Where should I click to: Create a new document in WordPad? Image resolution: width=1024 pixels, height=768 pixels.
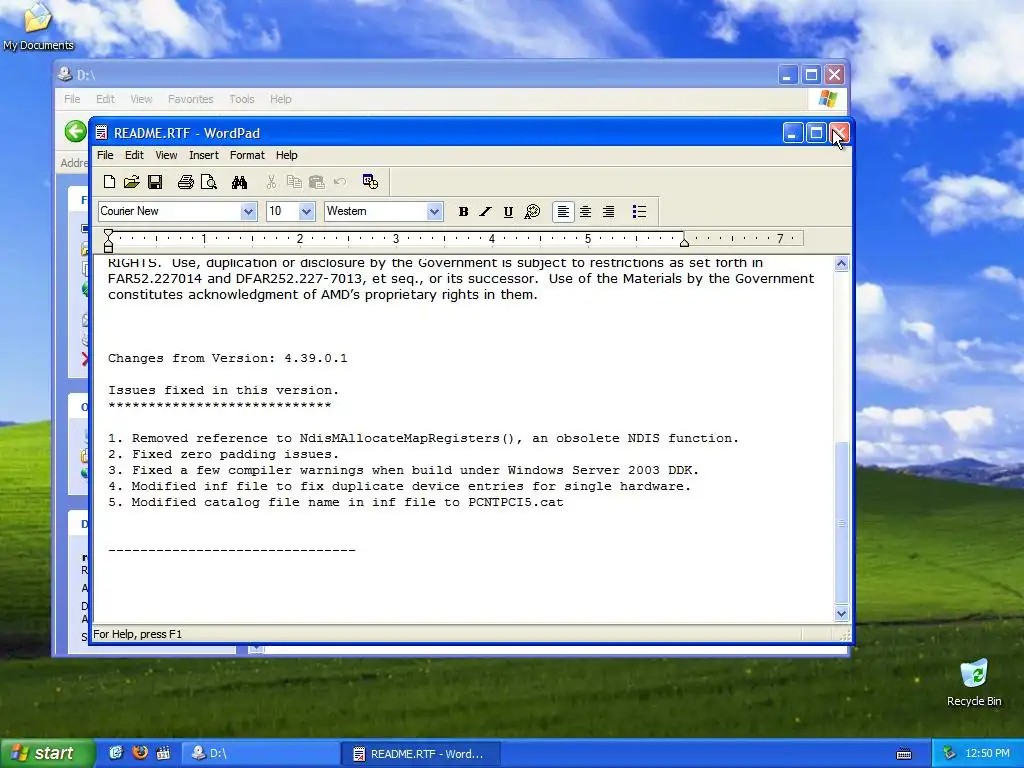tap(109, 182)
